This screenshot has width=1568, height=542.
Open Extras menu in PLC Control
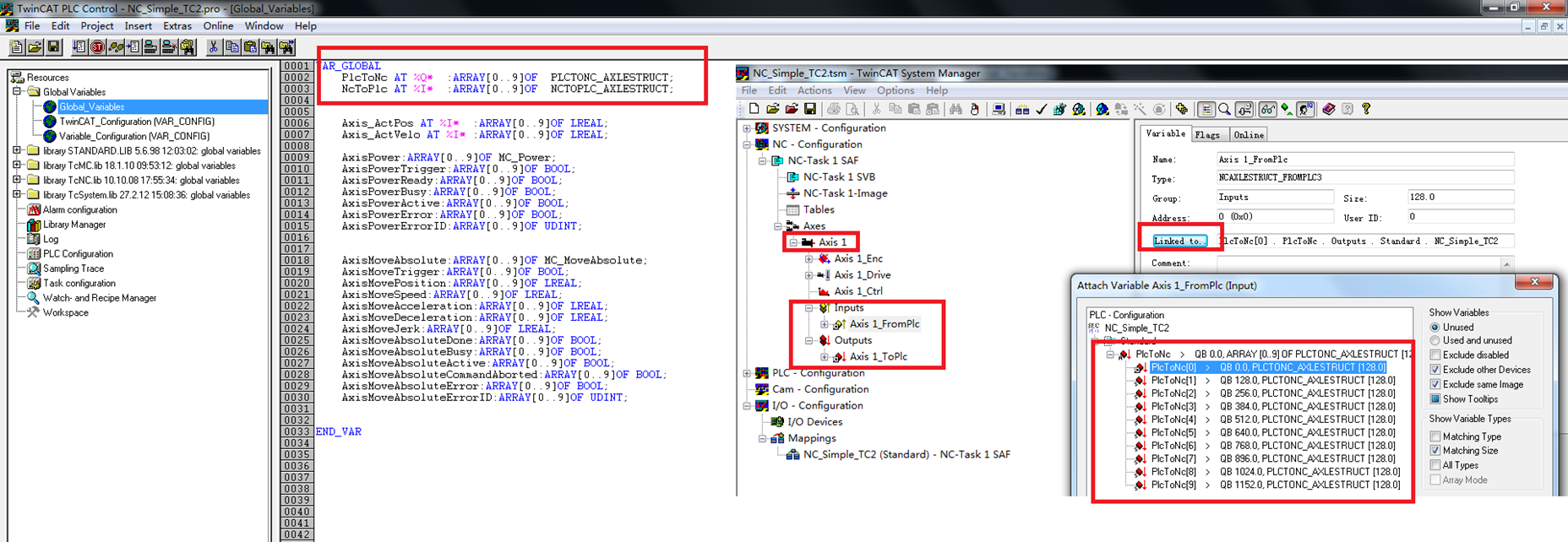pyautogui.click(x=177, y=26)
